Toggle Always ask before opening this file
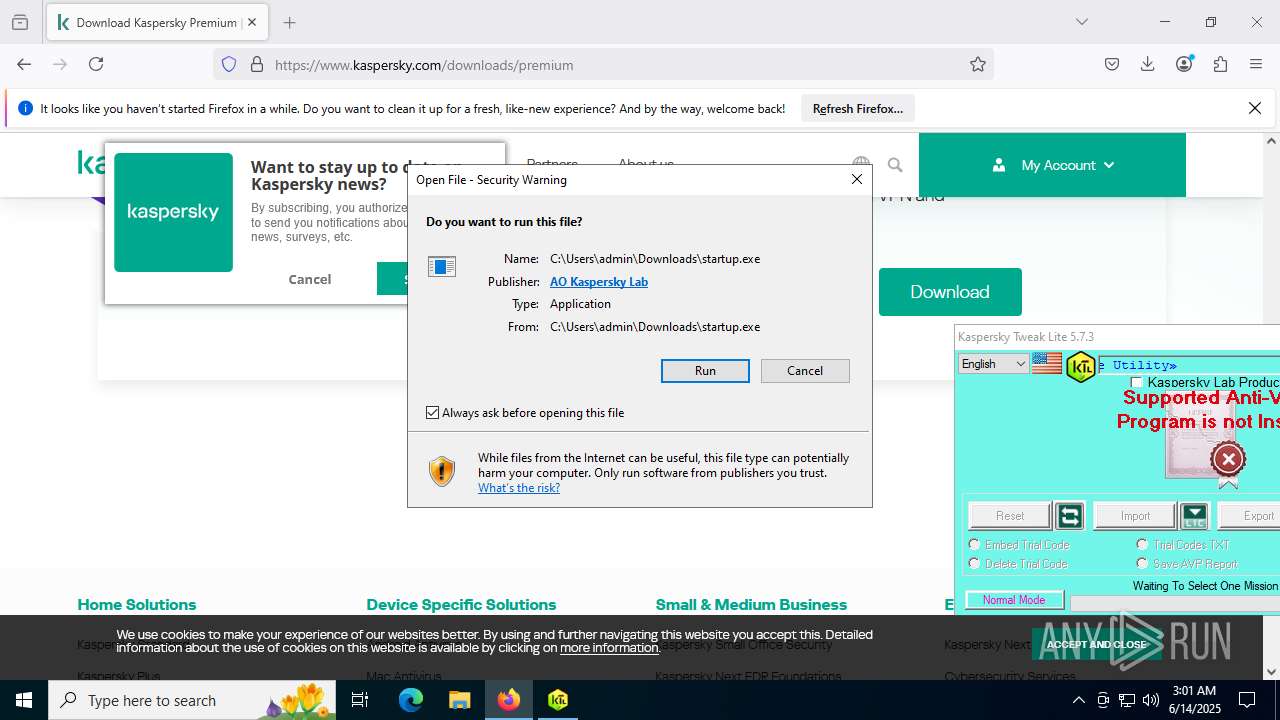This screenshot has width=1280, height=720. [x=432, y=412]
